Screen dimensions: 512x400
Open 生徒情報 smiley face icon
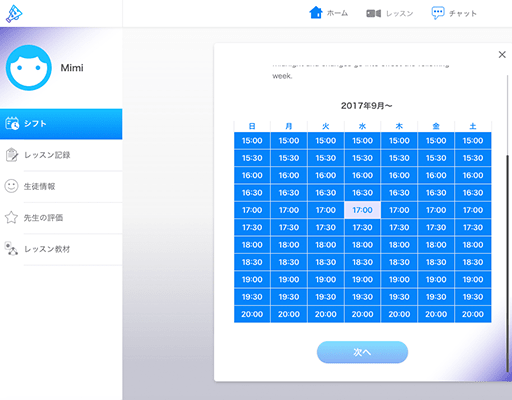point(11,186)
